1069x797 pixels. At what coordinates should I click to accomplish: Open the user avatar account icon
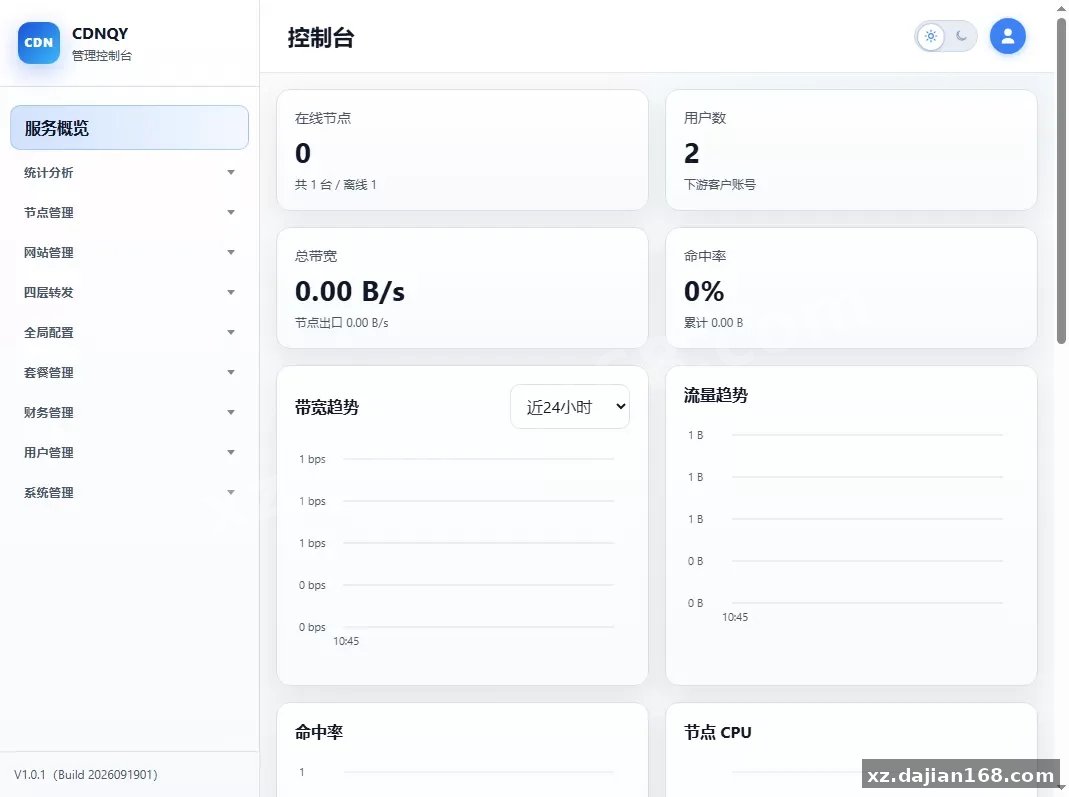[x=1008, y=36]
